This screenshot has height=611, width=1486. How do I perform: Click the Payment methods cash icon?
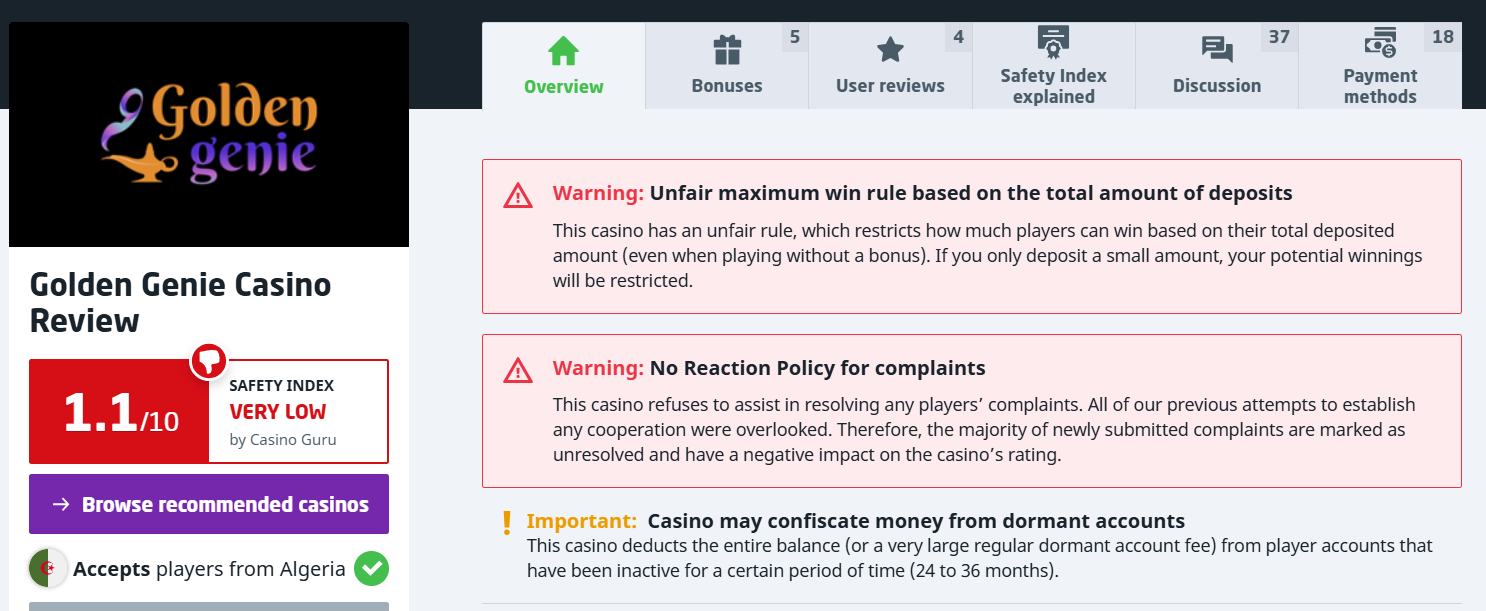point(1380,44)
